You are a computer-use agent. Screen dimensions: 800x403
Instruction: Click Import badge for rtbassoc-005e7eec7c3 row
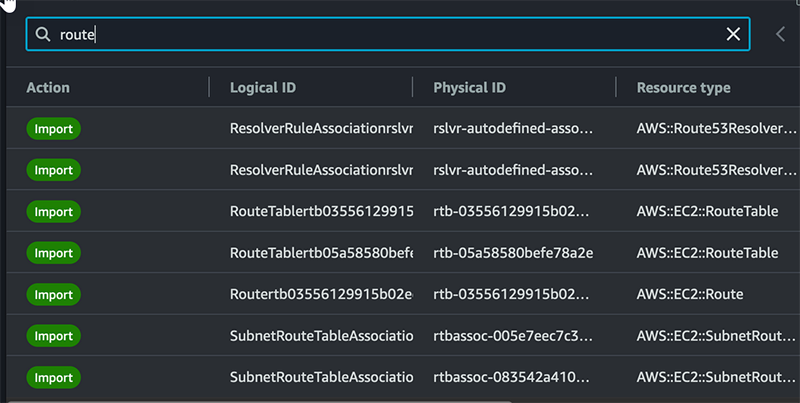point(53,336)
